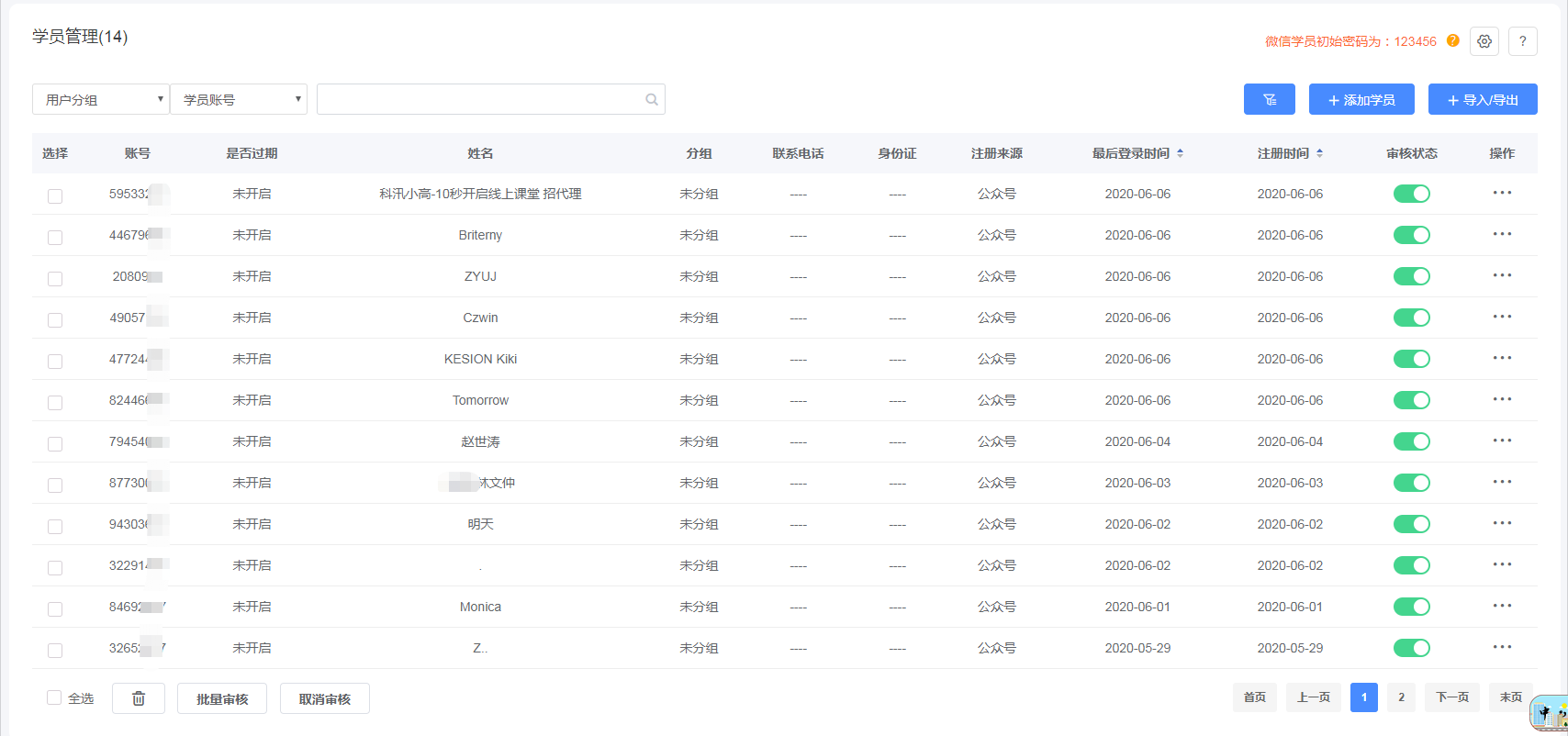Click the 批量审核 button
The height and width of the screenshot is (736, 1568).
tap(222, 698)
